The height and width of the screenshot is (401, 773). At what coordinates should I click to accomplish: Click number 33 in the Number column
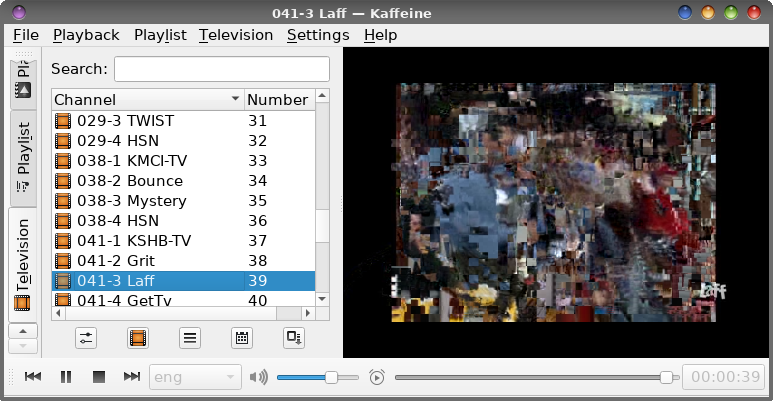pyautogui.click(x=257, y=161)
